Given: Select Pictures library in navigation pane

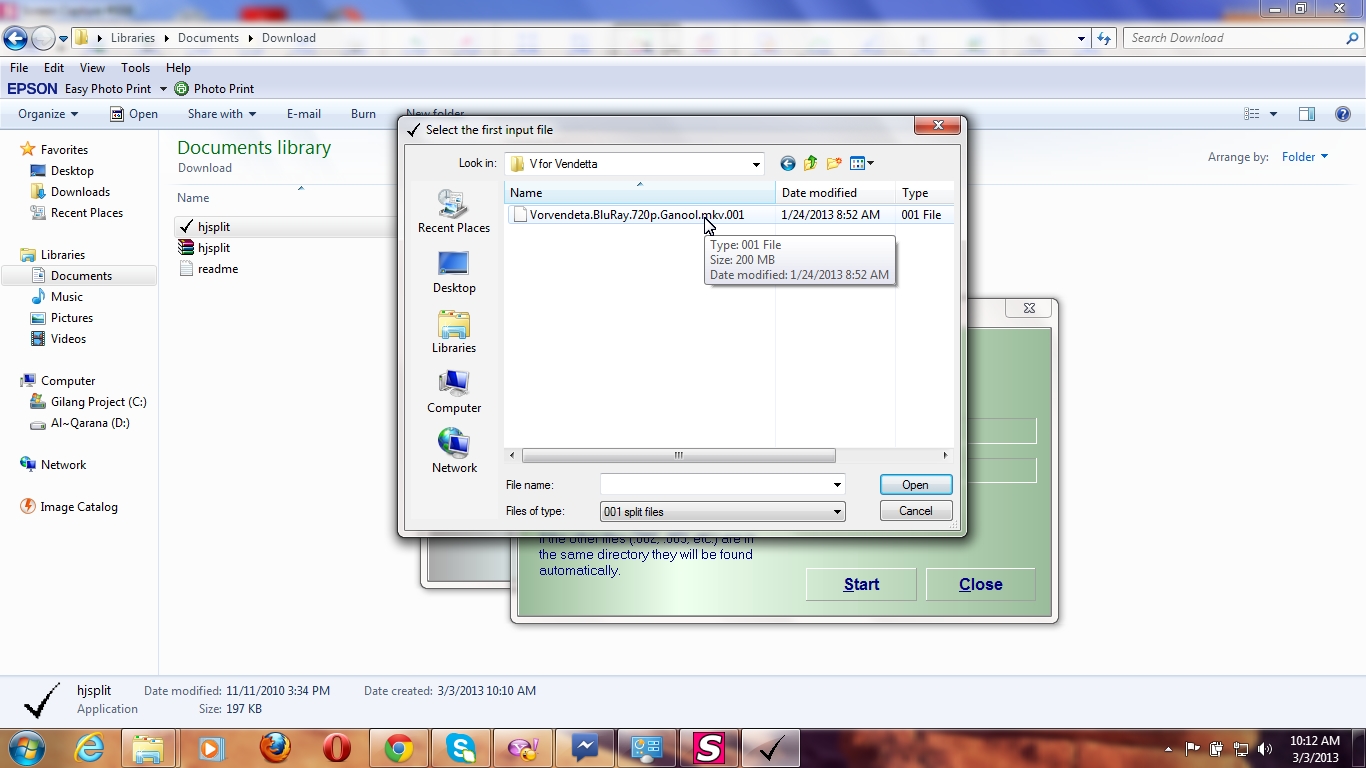Looking at the screenshot, I should (72, 318).
